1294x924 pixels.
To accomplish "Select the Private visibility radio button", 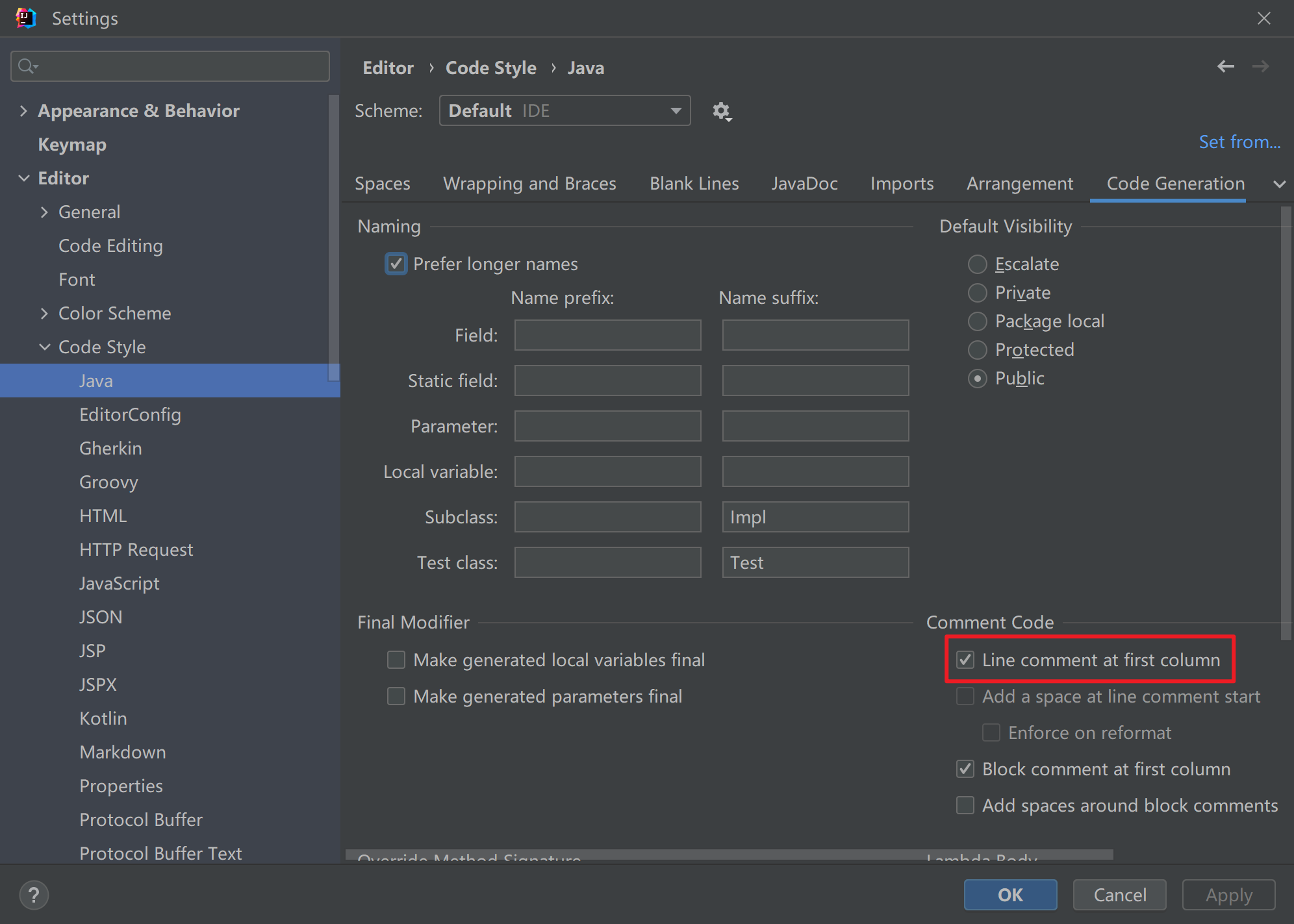I will pyautogui.click(x=977, y=292).
